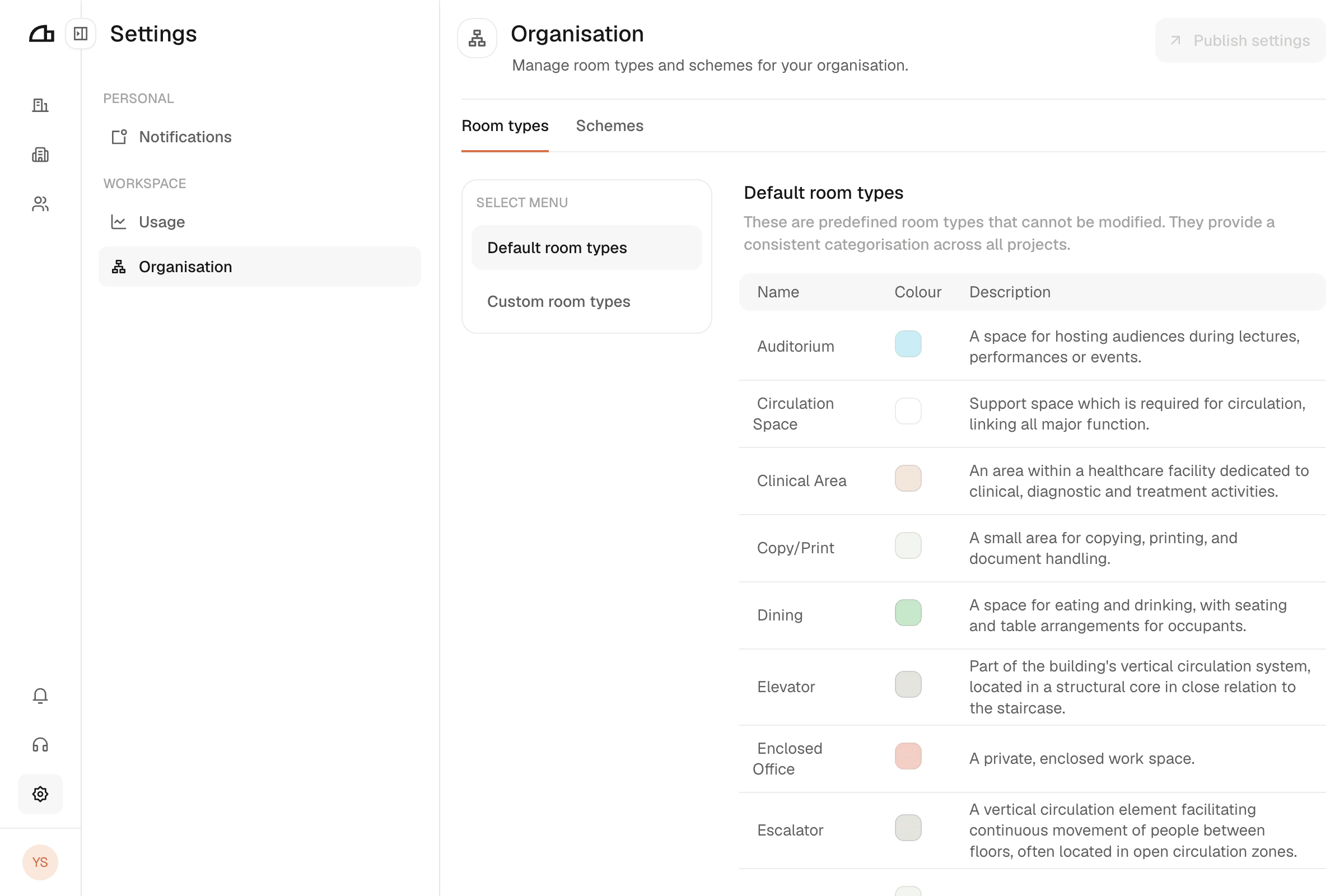Open the YS user avatar
The height and width of the screenshot is (896, 1344).
(x=40, y=862)
